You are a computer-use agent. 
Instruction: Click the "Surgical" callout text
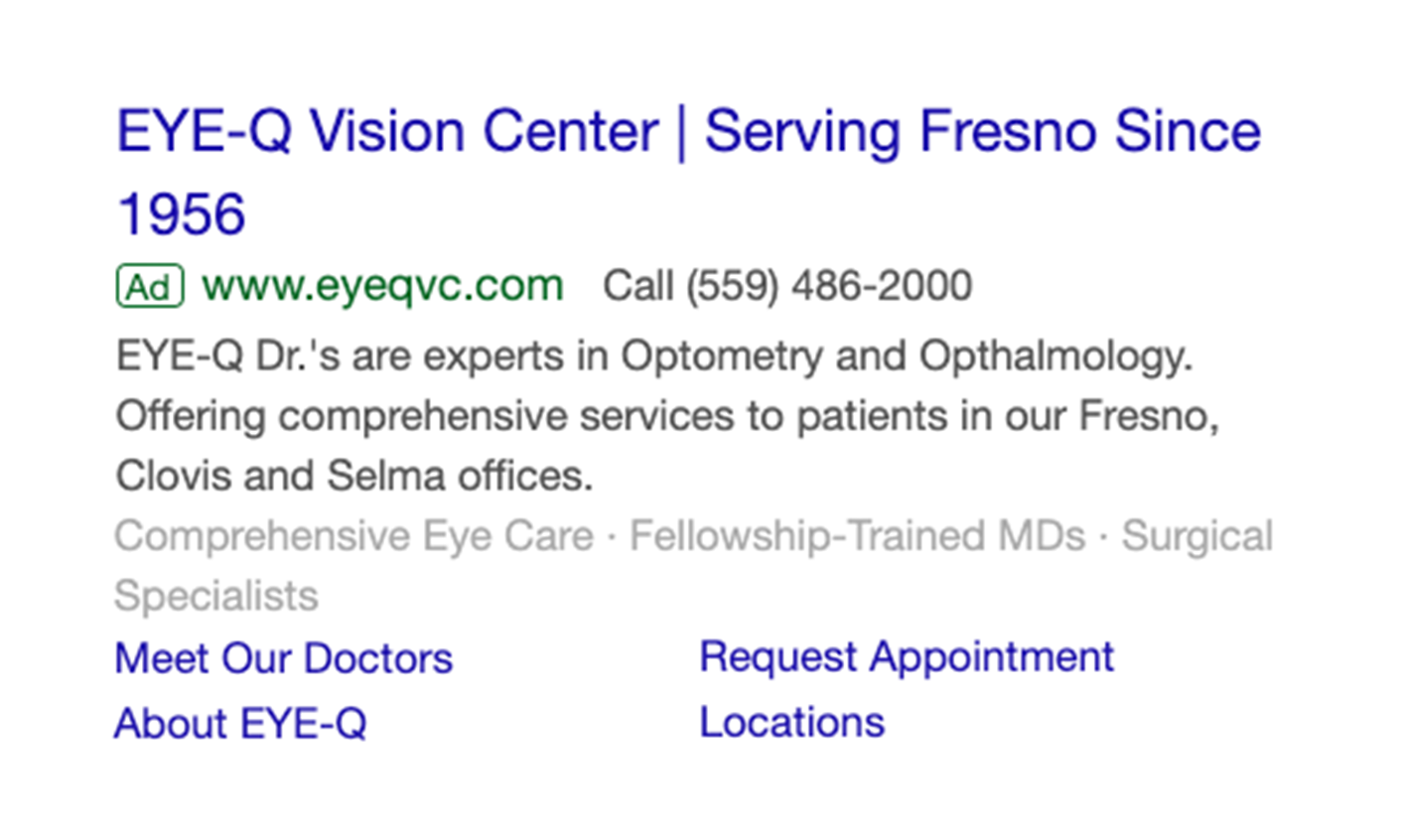(1196, 536)
